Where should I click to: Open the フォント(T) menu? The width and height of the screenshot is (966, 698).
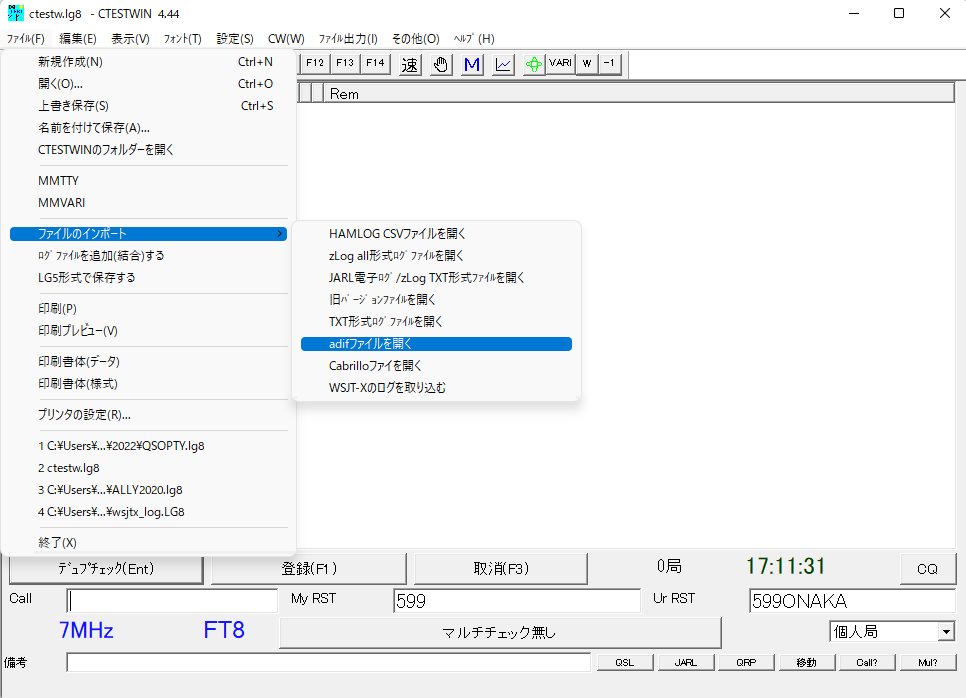tap(182, 39)
